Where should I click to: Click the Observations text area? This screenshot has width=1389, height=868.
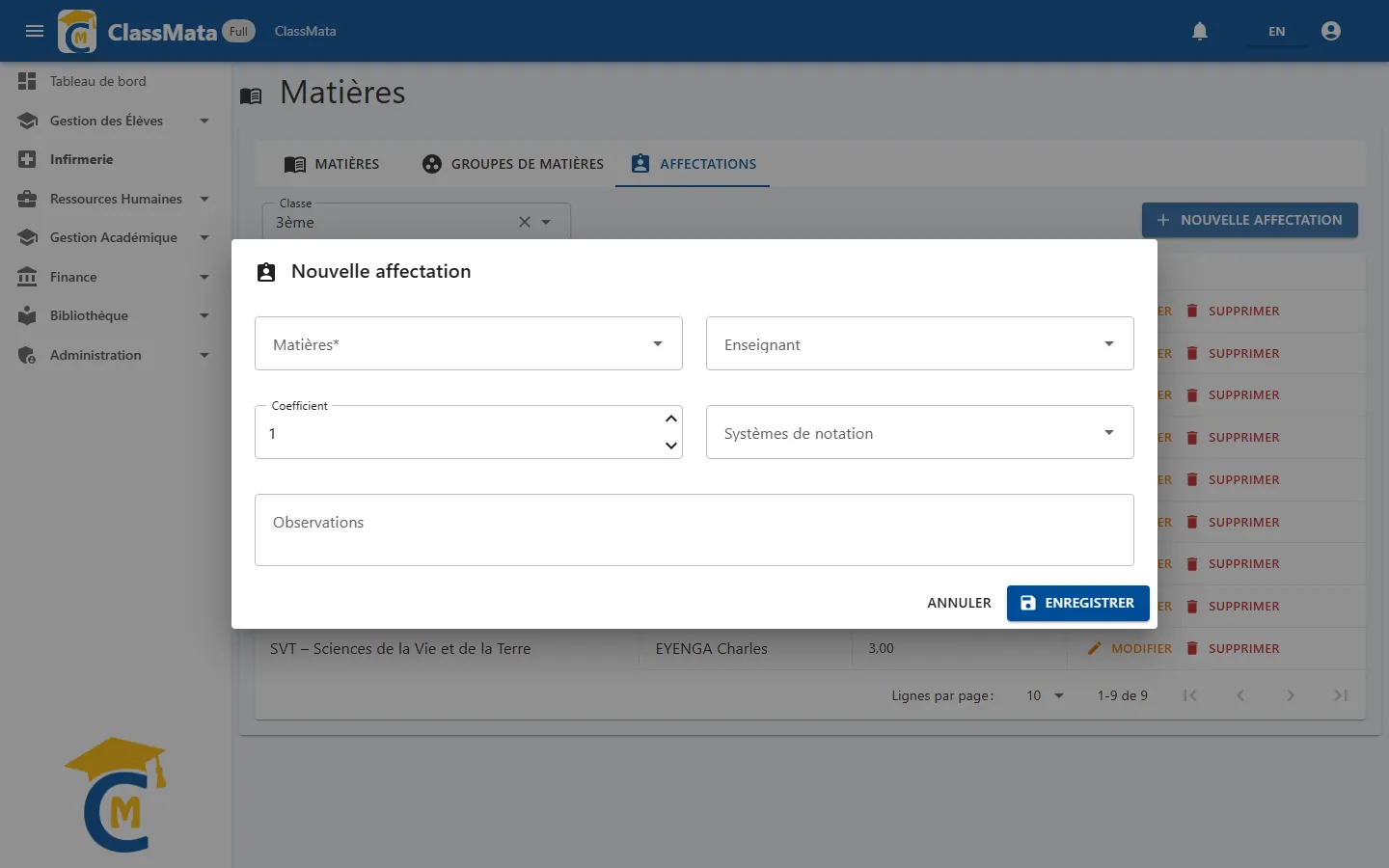click(694, 529)
